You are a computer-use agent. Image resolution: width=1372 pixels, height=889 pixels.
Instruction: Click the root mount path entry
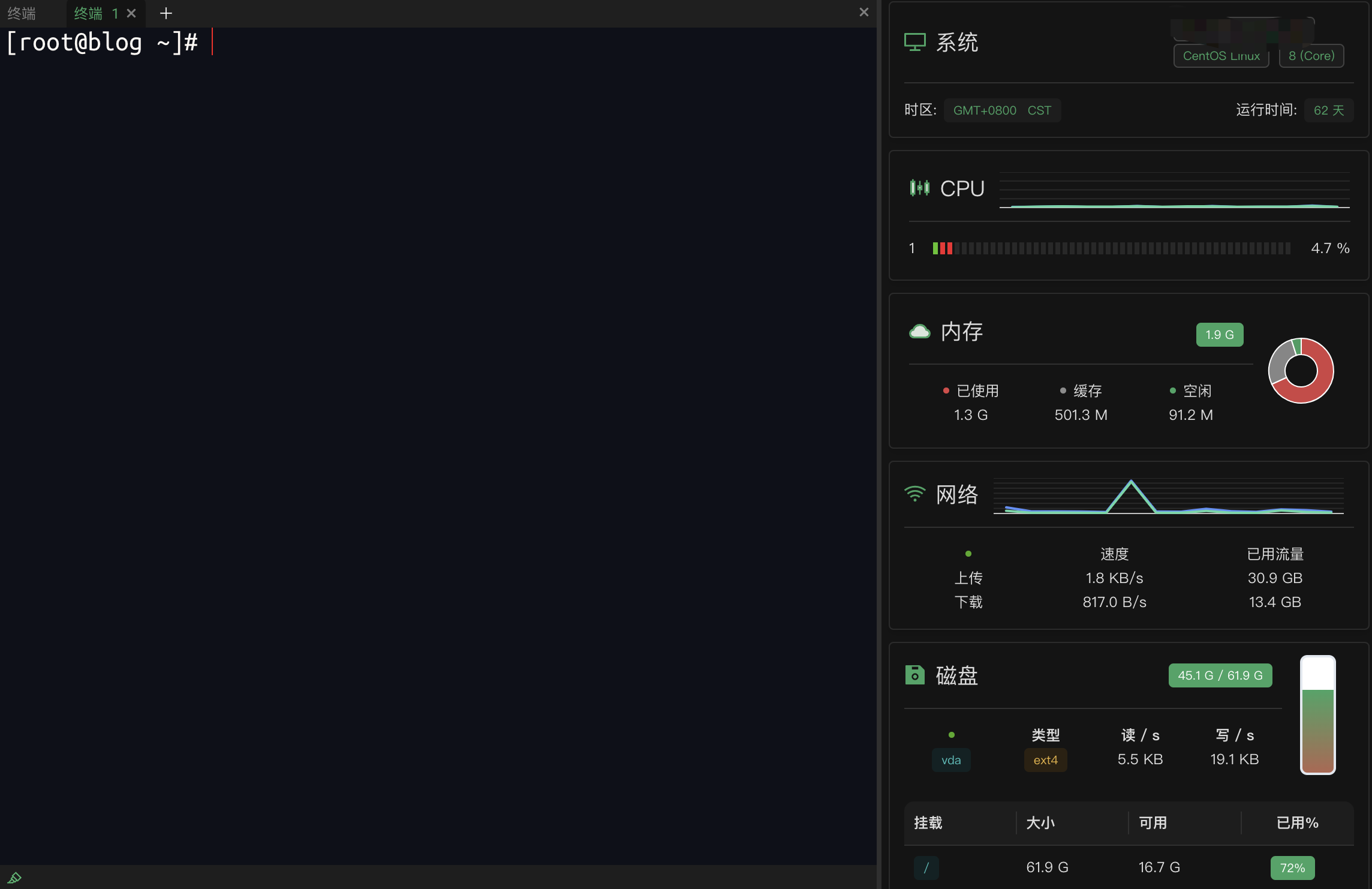(x=926, y=867)
